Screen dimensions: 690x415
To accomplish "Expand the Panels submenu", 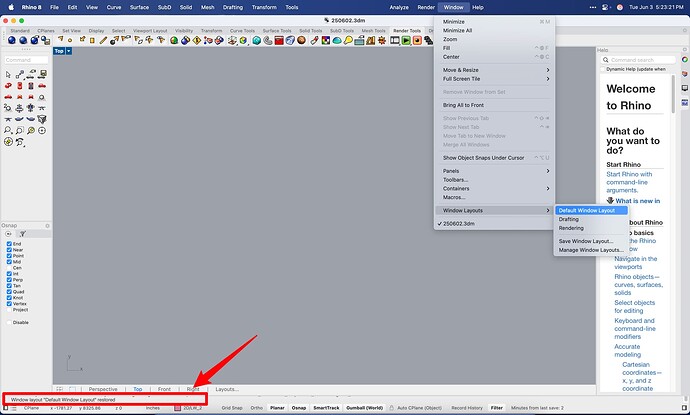I will (x=495, y=171).
